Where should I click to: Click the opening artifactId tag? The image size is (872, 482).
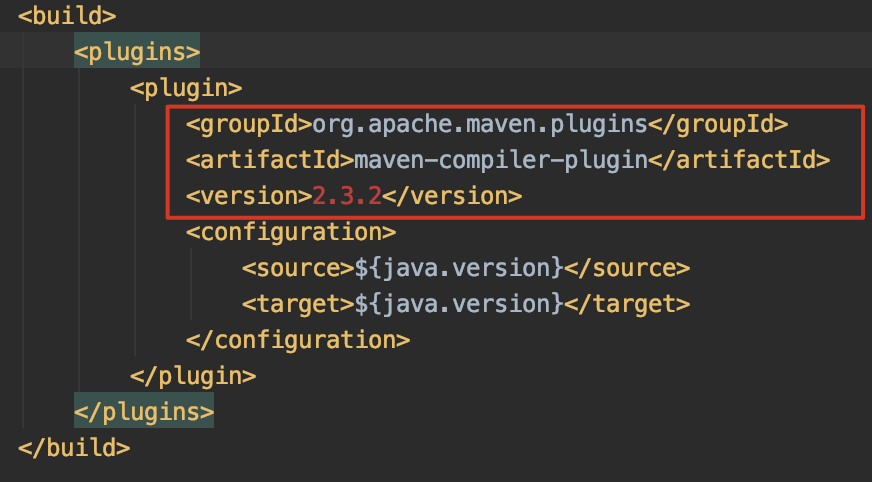point(270,160)
